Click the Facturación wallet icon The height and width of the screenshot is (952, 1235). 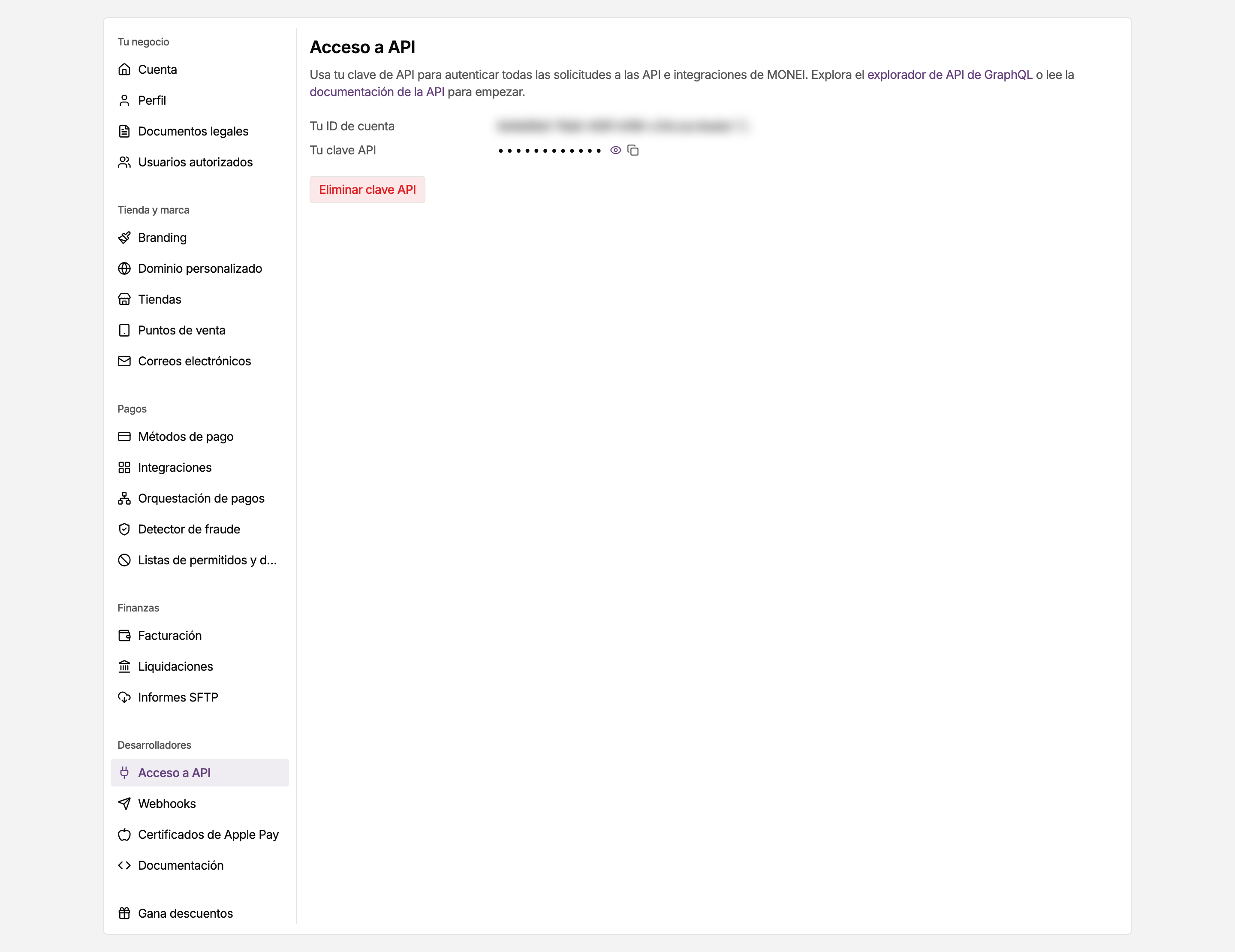(124, 636)
